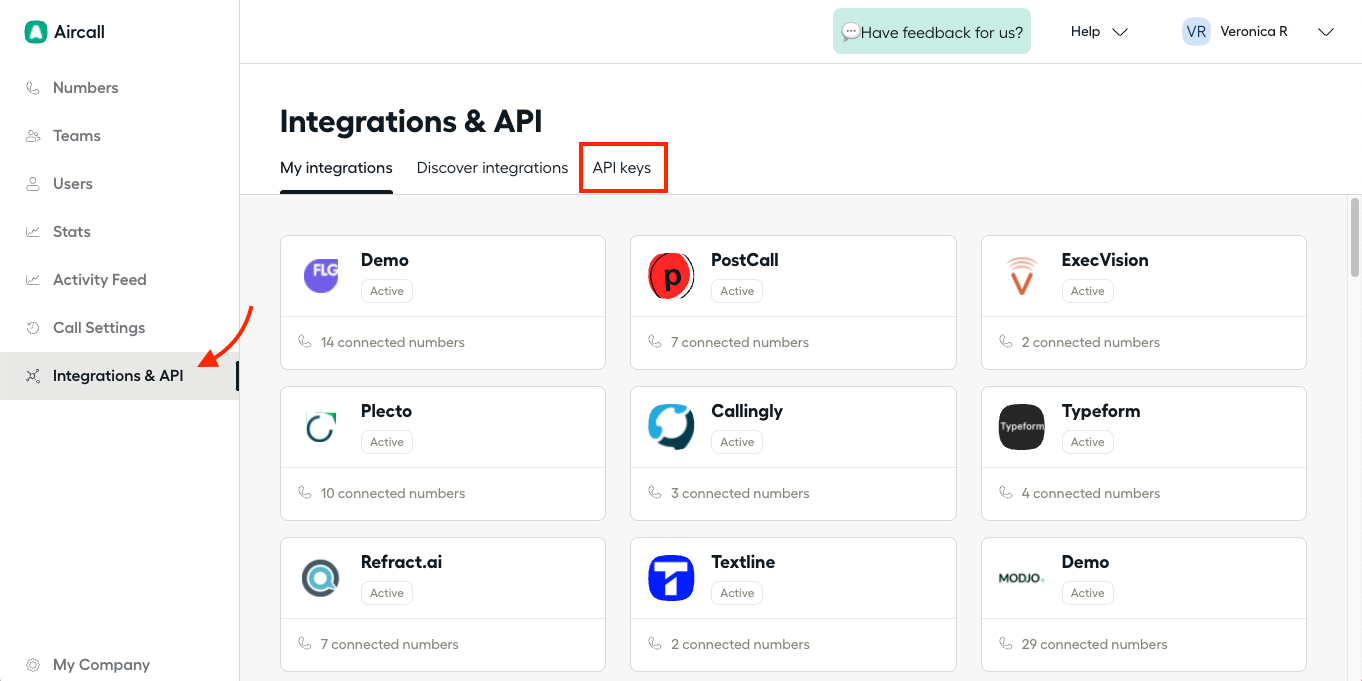The height and width of the screenshot is (681, 1362).
Task: Open the Typeform integration title
Action: point(1101,411)
